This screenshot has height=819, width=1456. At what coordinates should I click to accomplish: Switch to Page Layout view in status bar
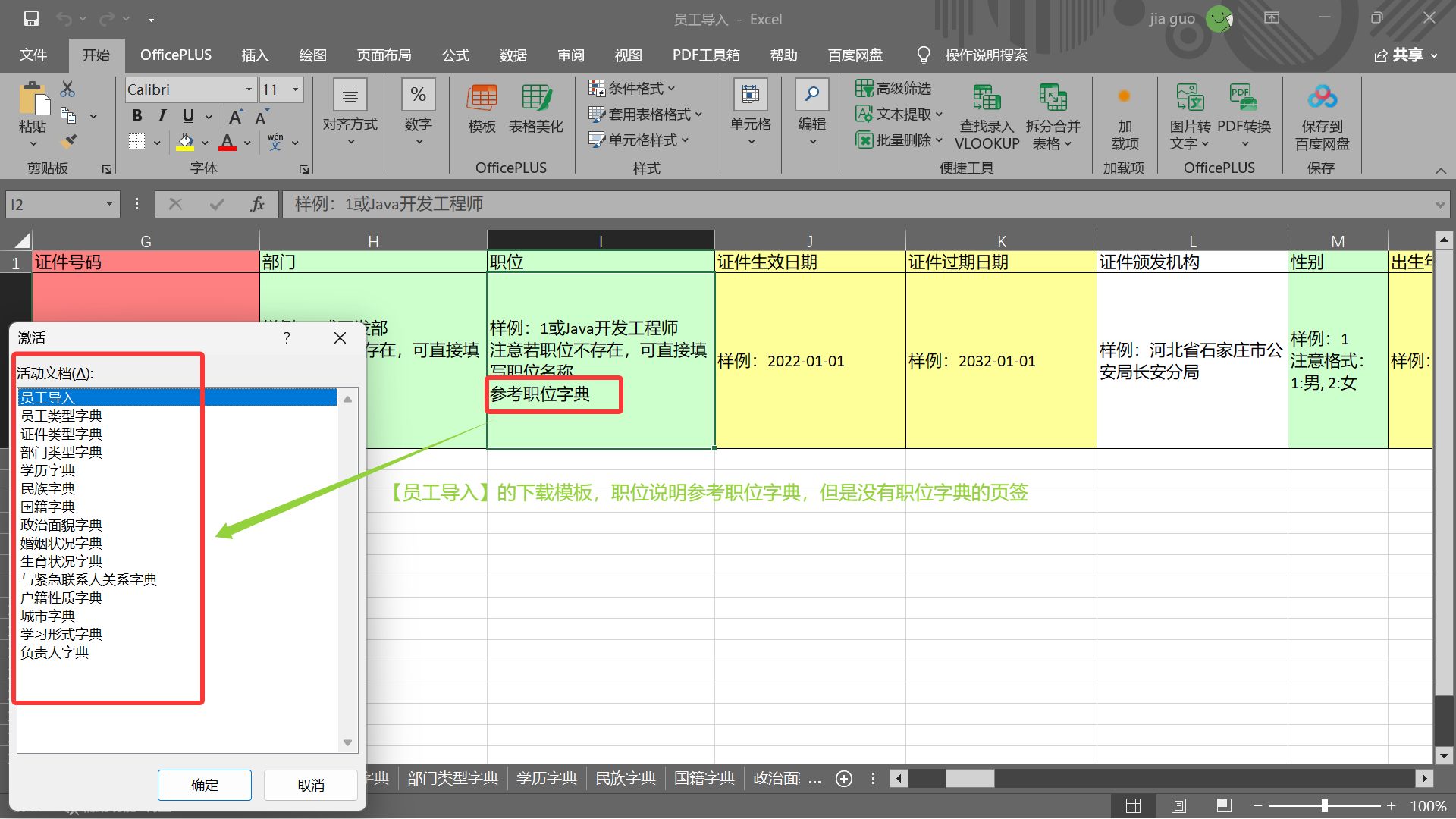[1178, 806]
